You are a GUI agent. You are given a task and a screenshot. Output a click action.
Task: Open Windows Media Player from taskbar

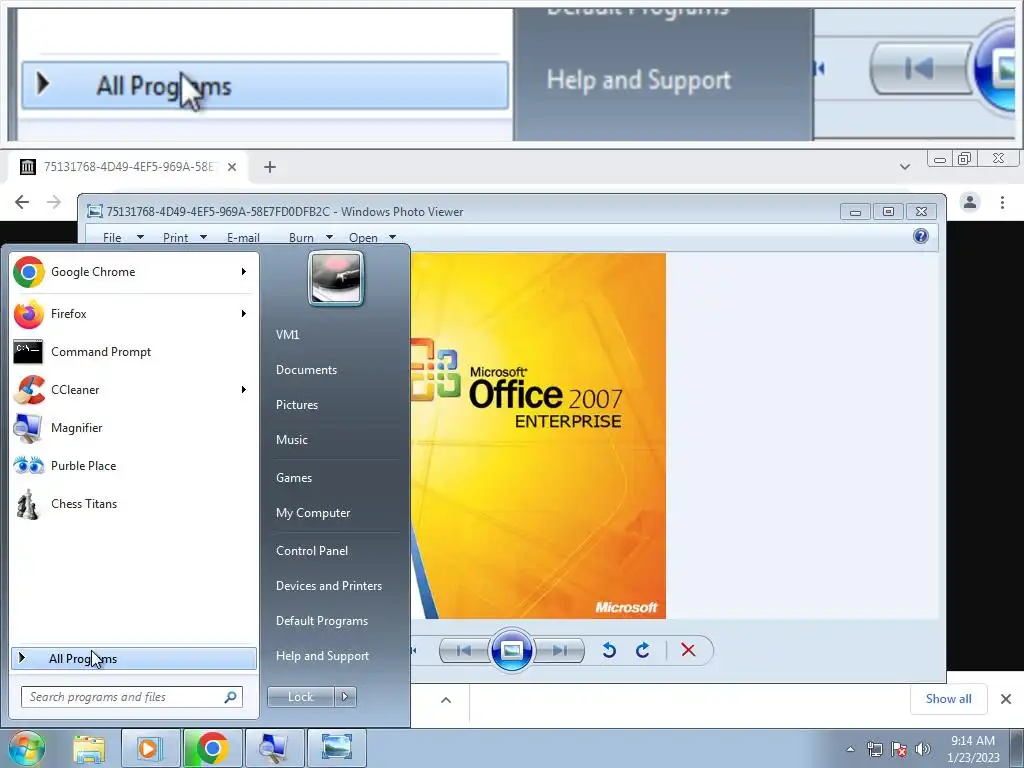(149, 748)
